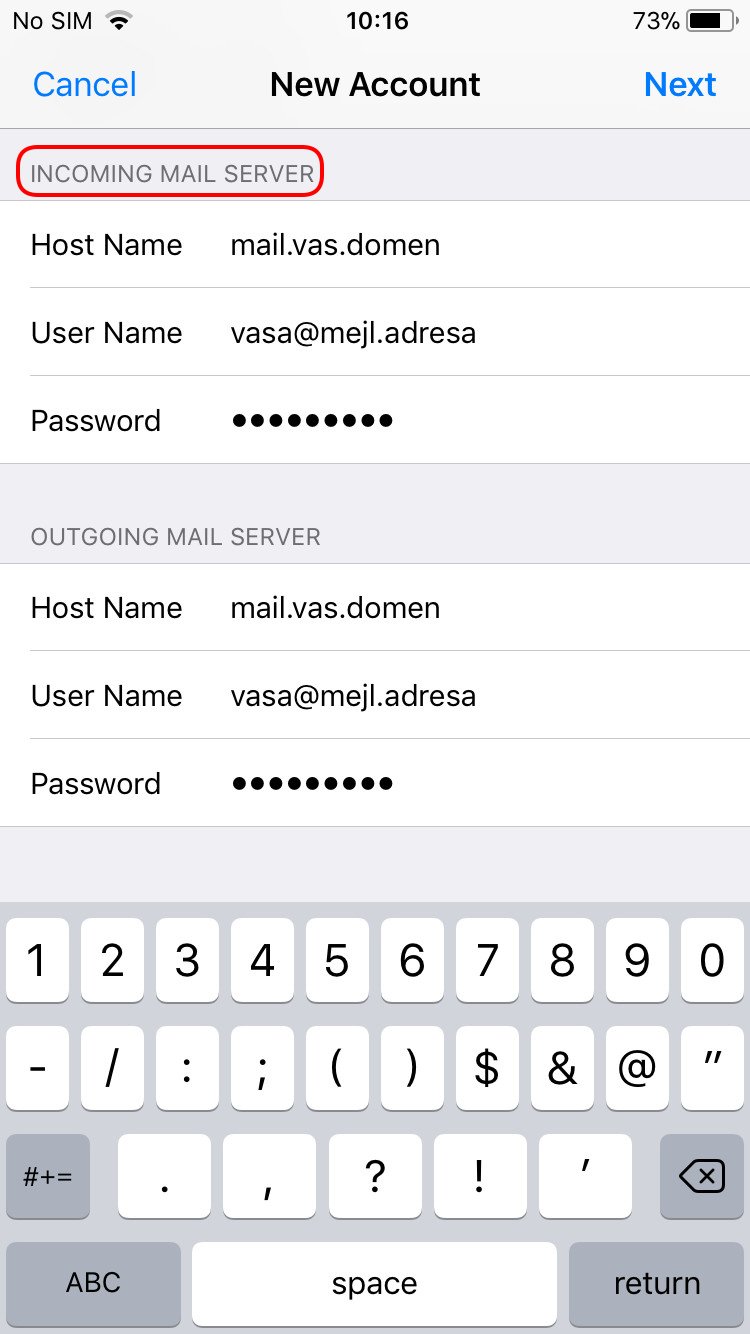Tap the dollar sign key
Viewport: 750px width, 1334px height.
(486, 1068)
